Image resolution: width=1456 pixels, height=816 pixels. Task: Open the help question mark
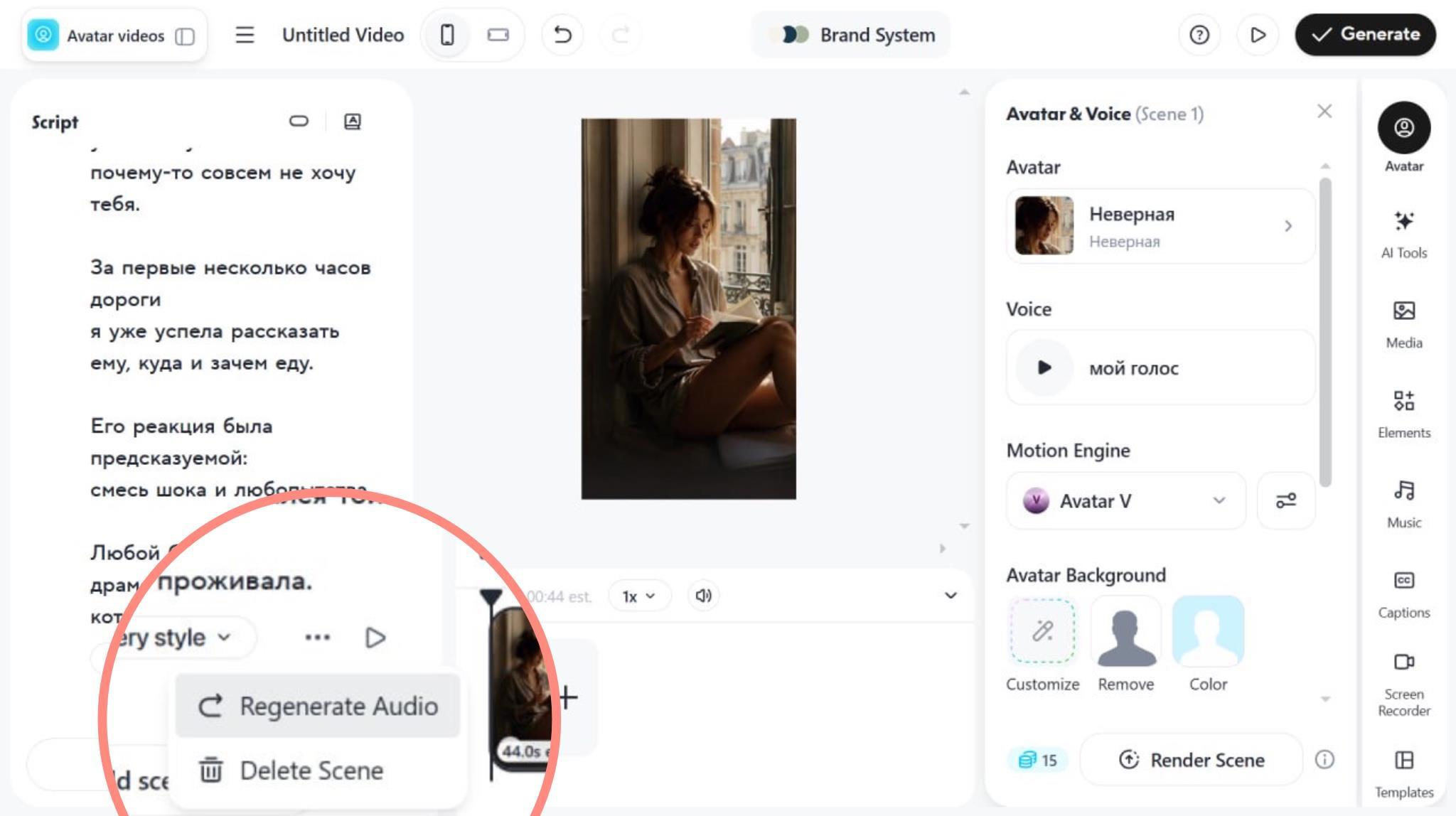point(1199,35)
